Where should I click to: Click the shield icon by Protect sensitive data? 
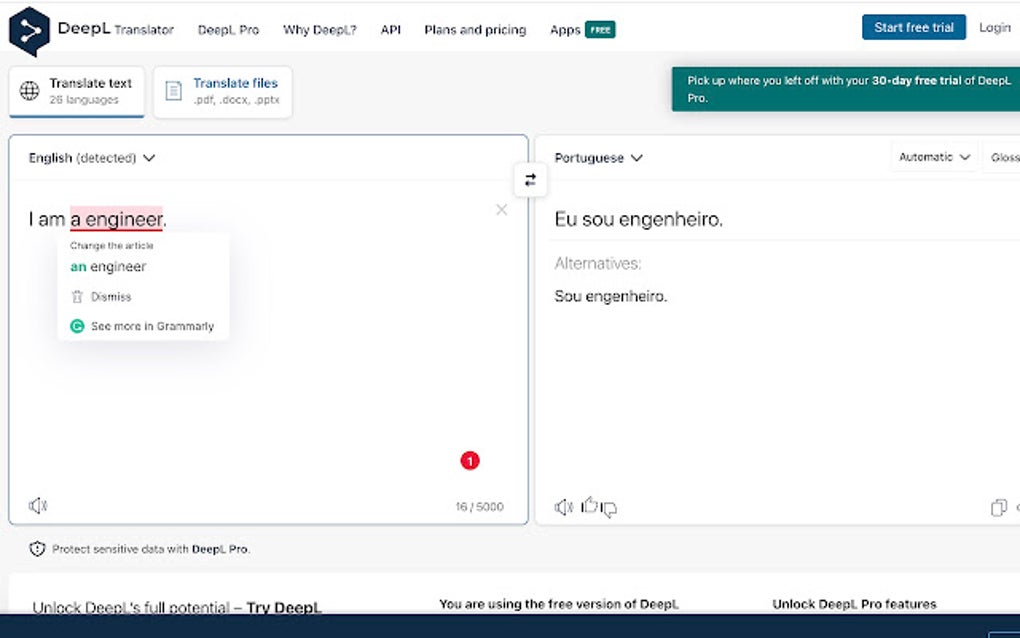(37, 549)
